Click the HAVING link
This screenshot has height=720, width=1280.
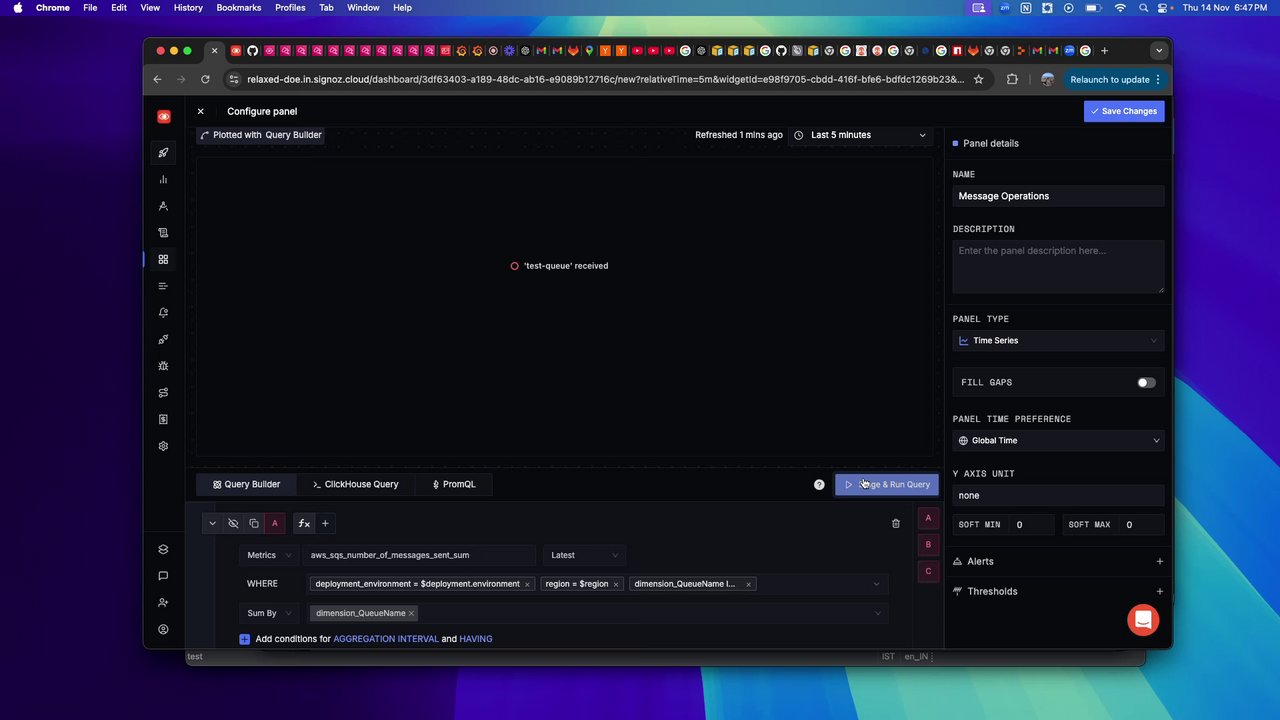[476, 639]
